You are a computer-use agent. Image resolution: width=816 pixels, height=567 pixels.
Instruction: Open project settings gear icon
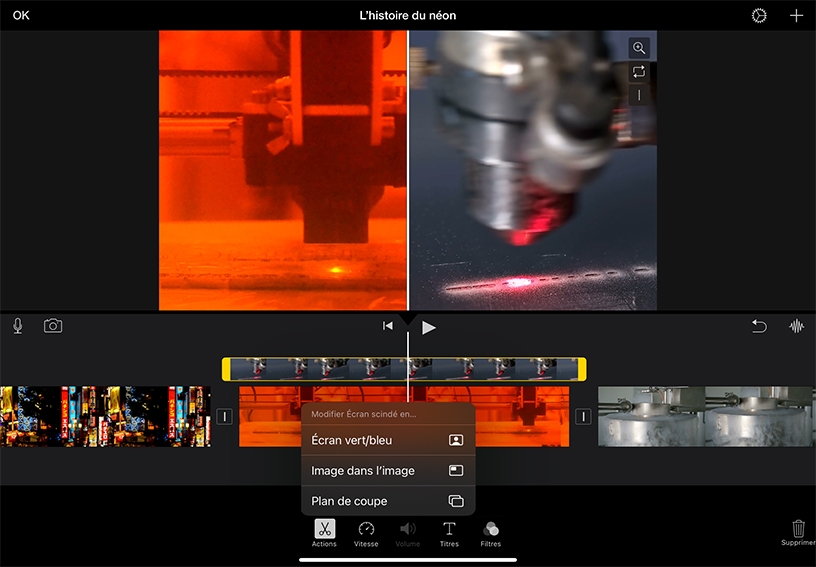(759, 16)
